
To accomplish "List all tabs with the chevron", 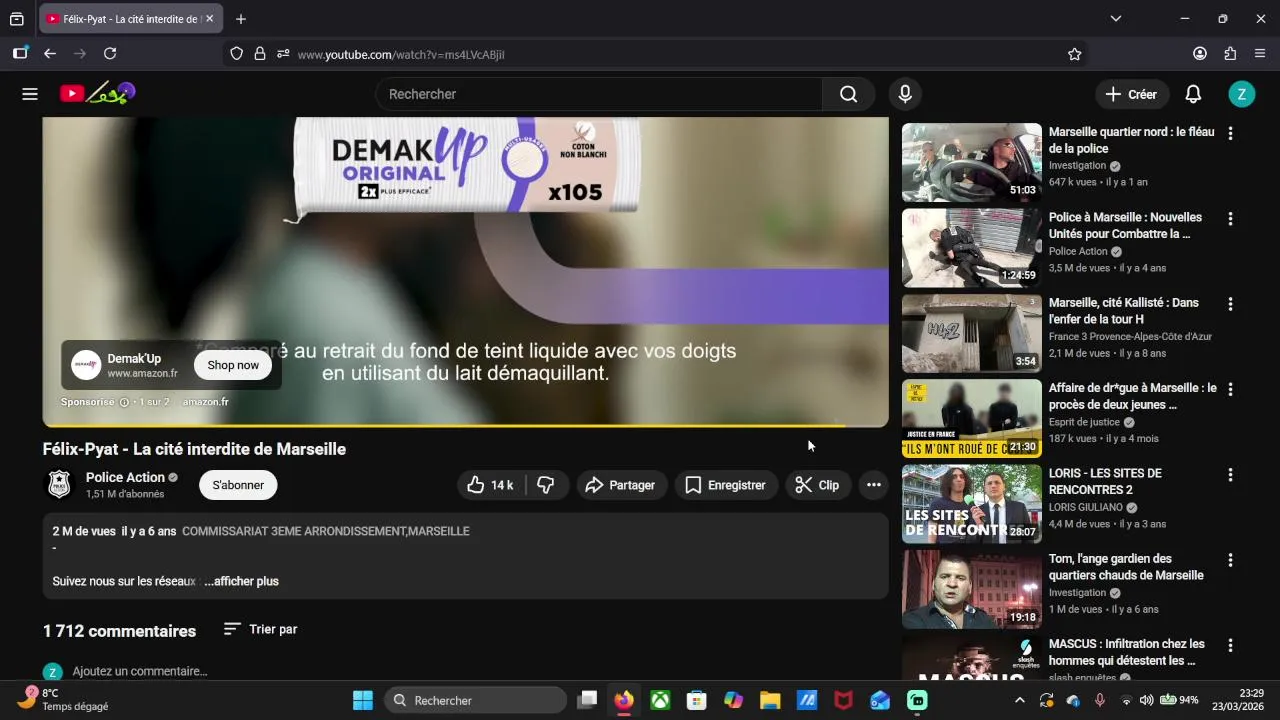I will point(1116,19).
